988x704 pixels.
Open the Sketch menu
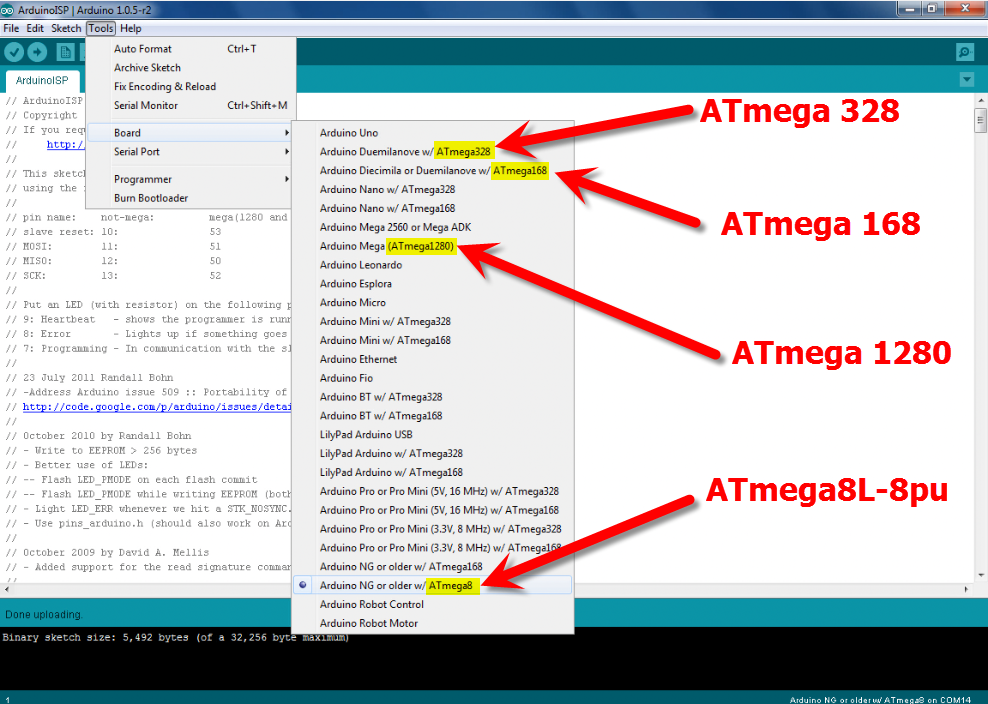(65, 28)
